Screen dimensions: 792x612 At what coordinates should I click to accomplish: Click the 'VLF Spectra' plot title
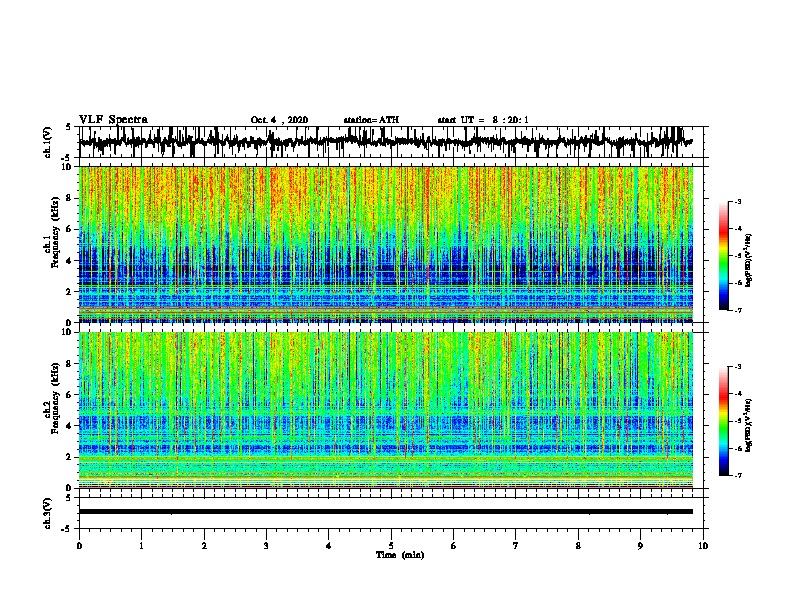[x=113, y=120]
